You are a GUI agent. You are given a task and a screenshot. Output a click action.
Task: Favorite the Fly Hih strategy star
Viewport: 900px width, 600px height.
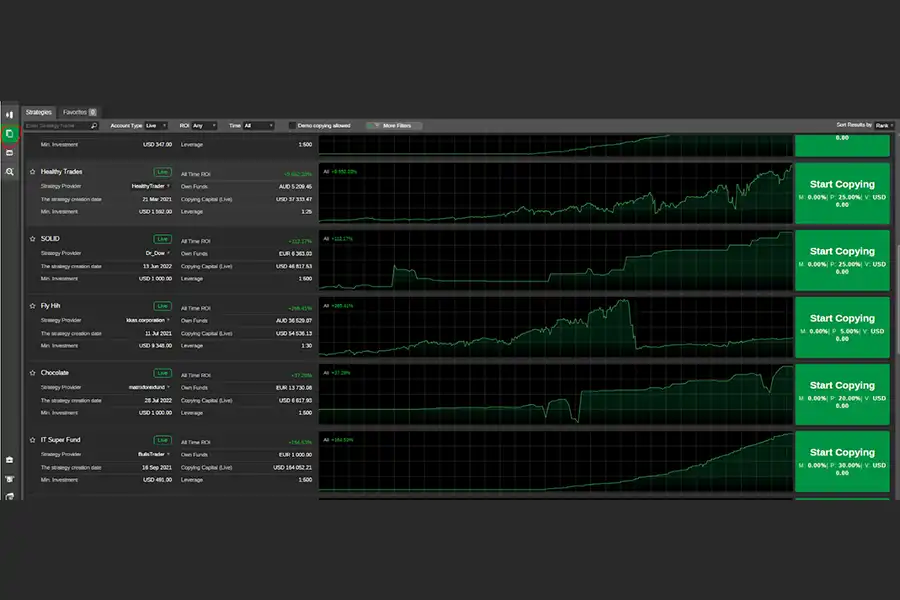(x=33, y=306)
